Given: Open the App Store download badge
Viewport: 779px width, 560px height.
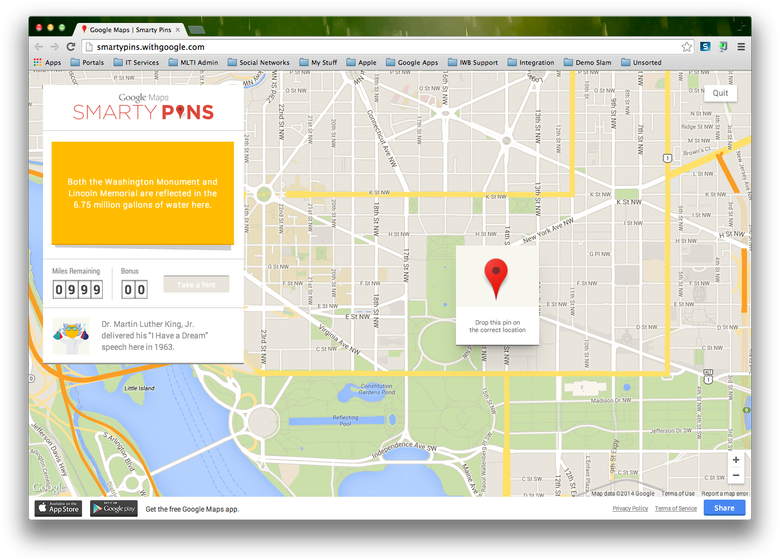Looking at the screenshot, I should [x=59, y=508].
